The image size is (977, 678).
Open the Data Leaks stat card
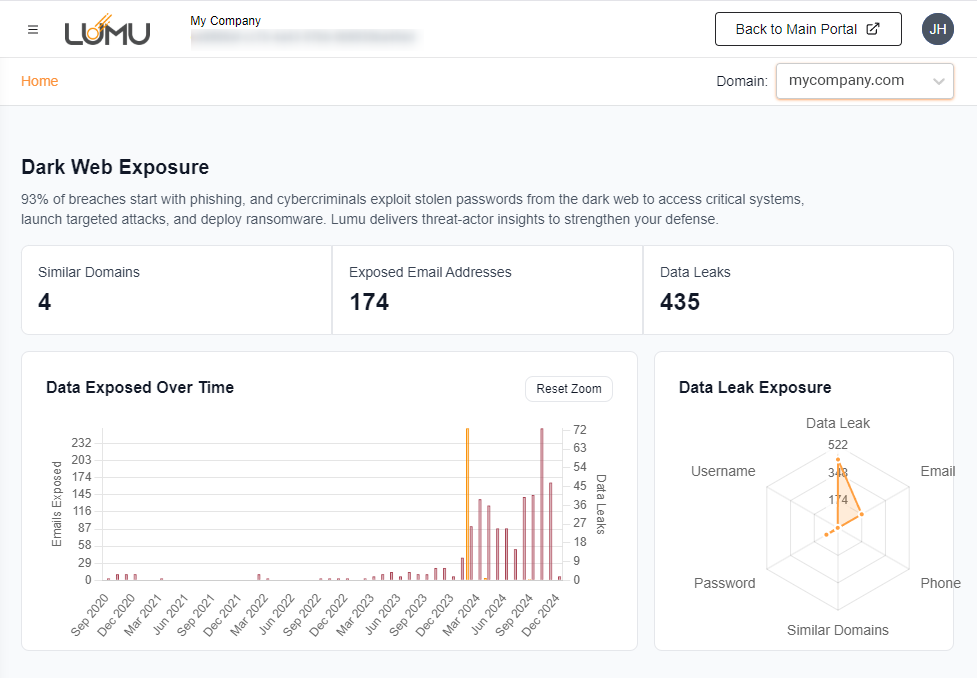point(797,290)
